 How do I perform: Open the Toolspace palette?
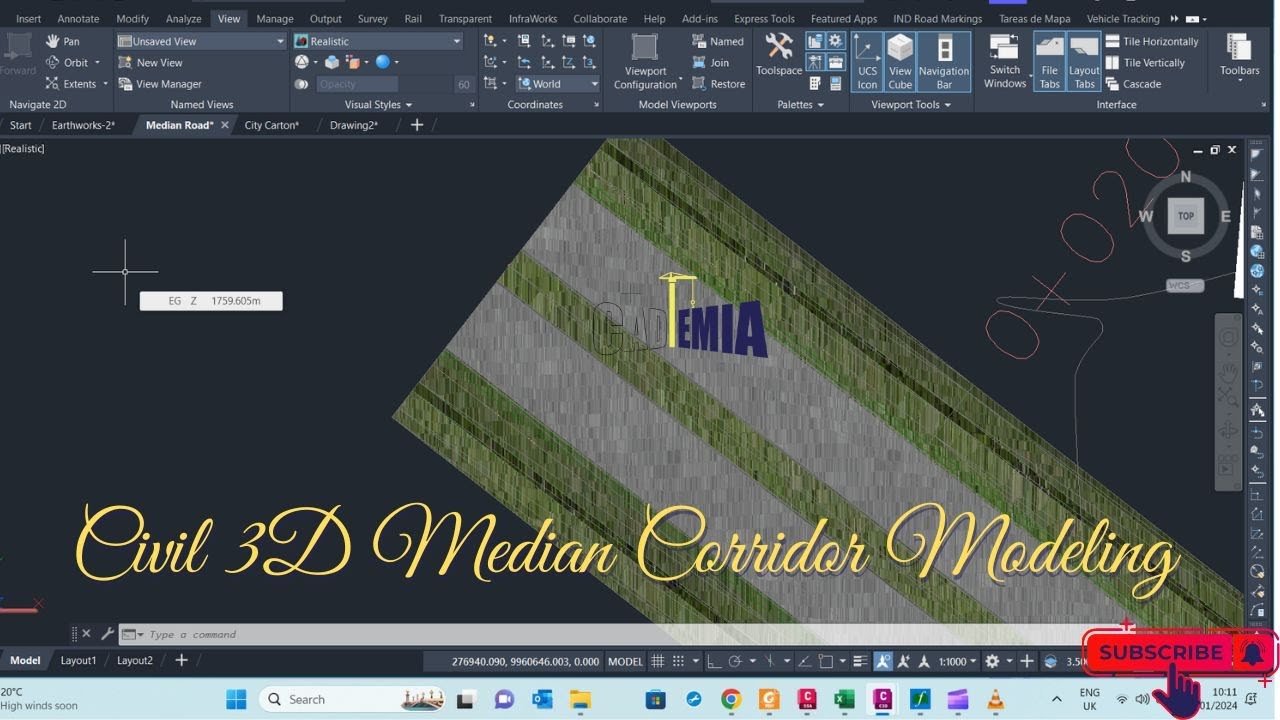779,55
